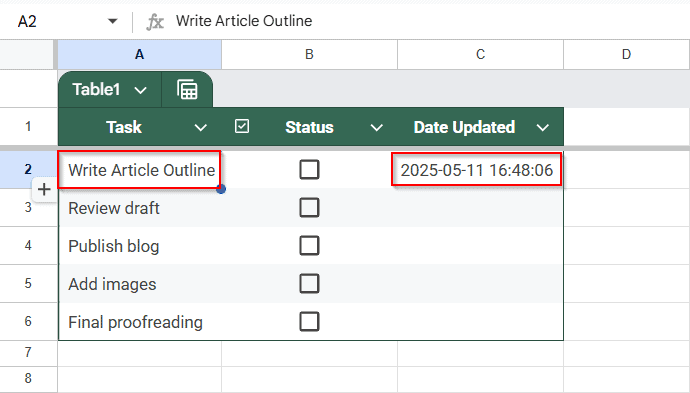Viewport: 690px width, 393px height.
Task: Open the Status column dropdown arrow
Action: coord(376,128)
